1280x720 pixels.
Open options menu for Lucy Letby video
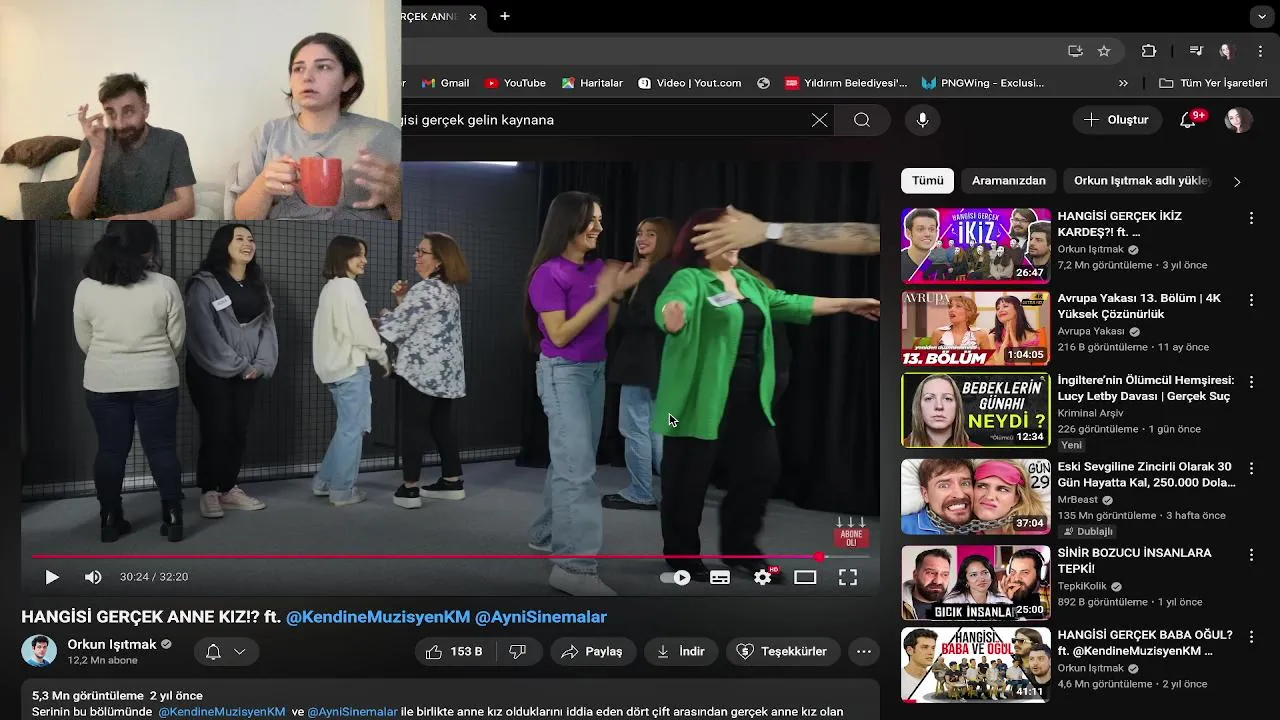pos(1251,382)
